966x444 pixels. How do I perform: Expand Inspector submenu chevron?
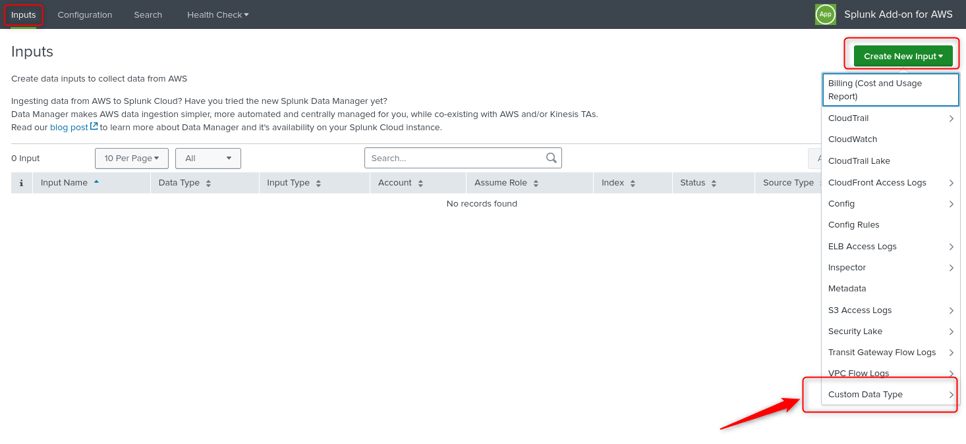tap(951, 267)
